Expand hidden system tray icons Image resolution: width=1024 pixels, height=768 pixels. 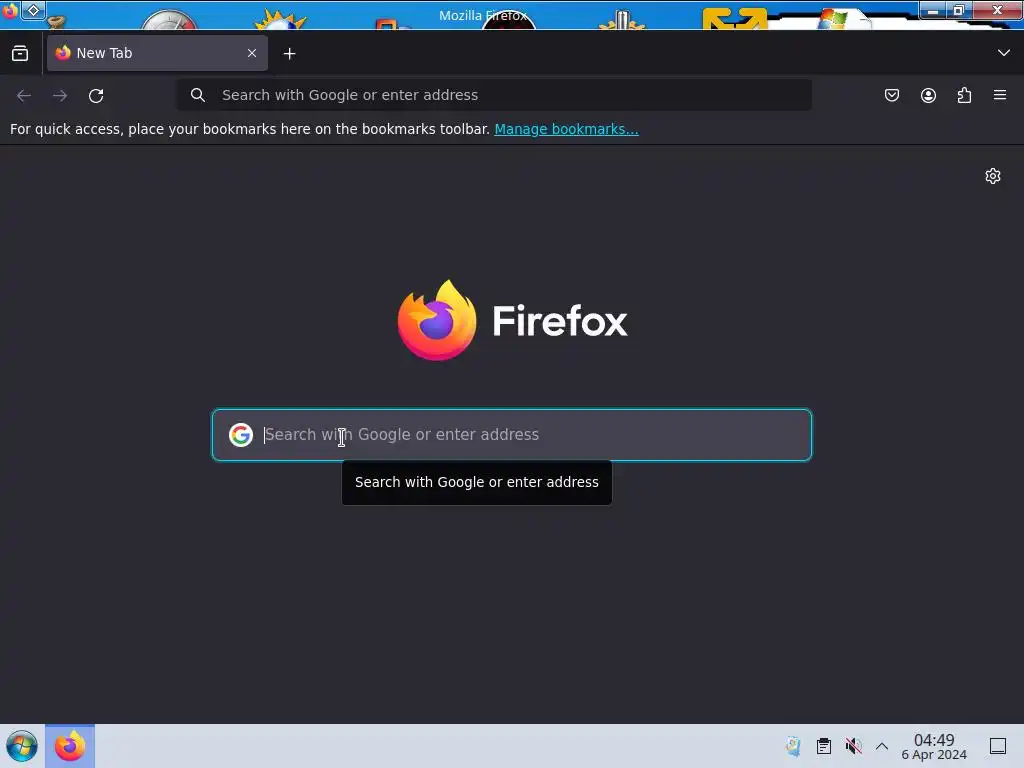click(882, 746)
